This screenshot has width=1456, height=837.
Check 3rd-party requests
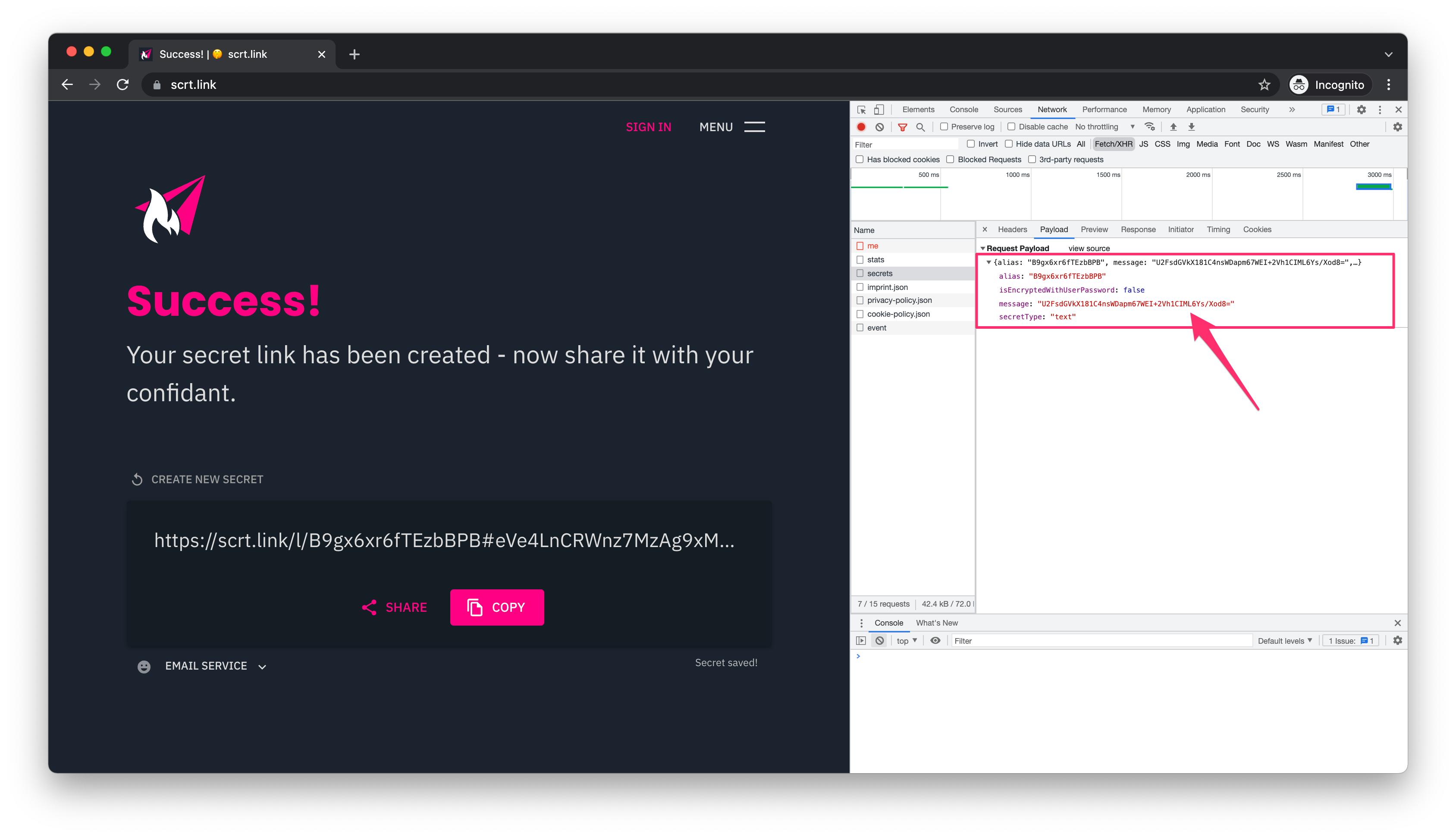[1031, 159]
